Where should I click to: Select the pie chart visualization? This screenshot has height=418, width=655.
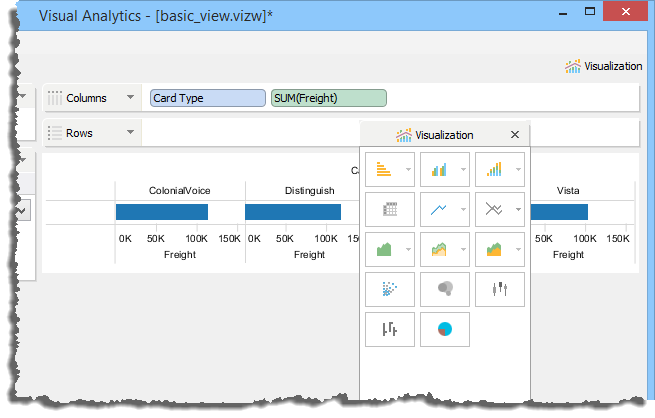pos(445,329)
